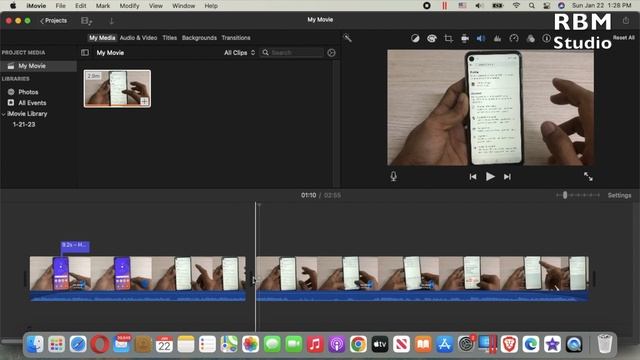This screenshot has width=640, height=360.
Task: Open the Transitions tab
Action: pyautogui.click(x=236, y=38)
